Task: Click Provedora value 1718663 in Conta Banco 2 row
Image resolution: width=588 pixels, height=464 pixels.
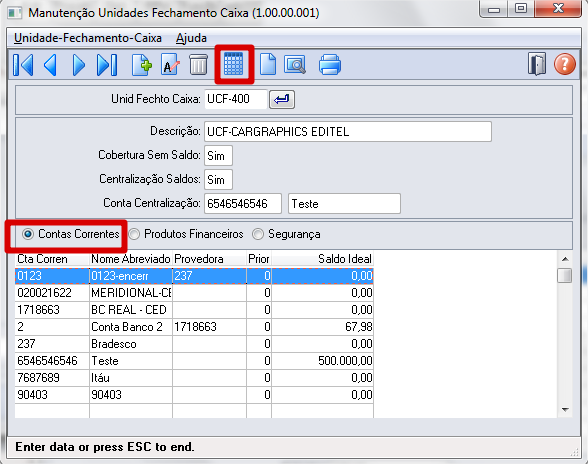Action: coord(209,327)
